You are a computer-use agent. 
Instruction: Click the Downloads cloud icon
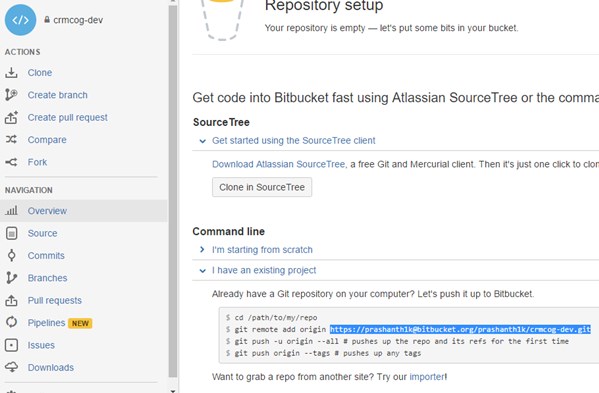(x=11, y=367)
